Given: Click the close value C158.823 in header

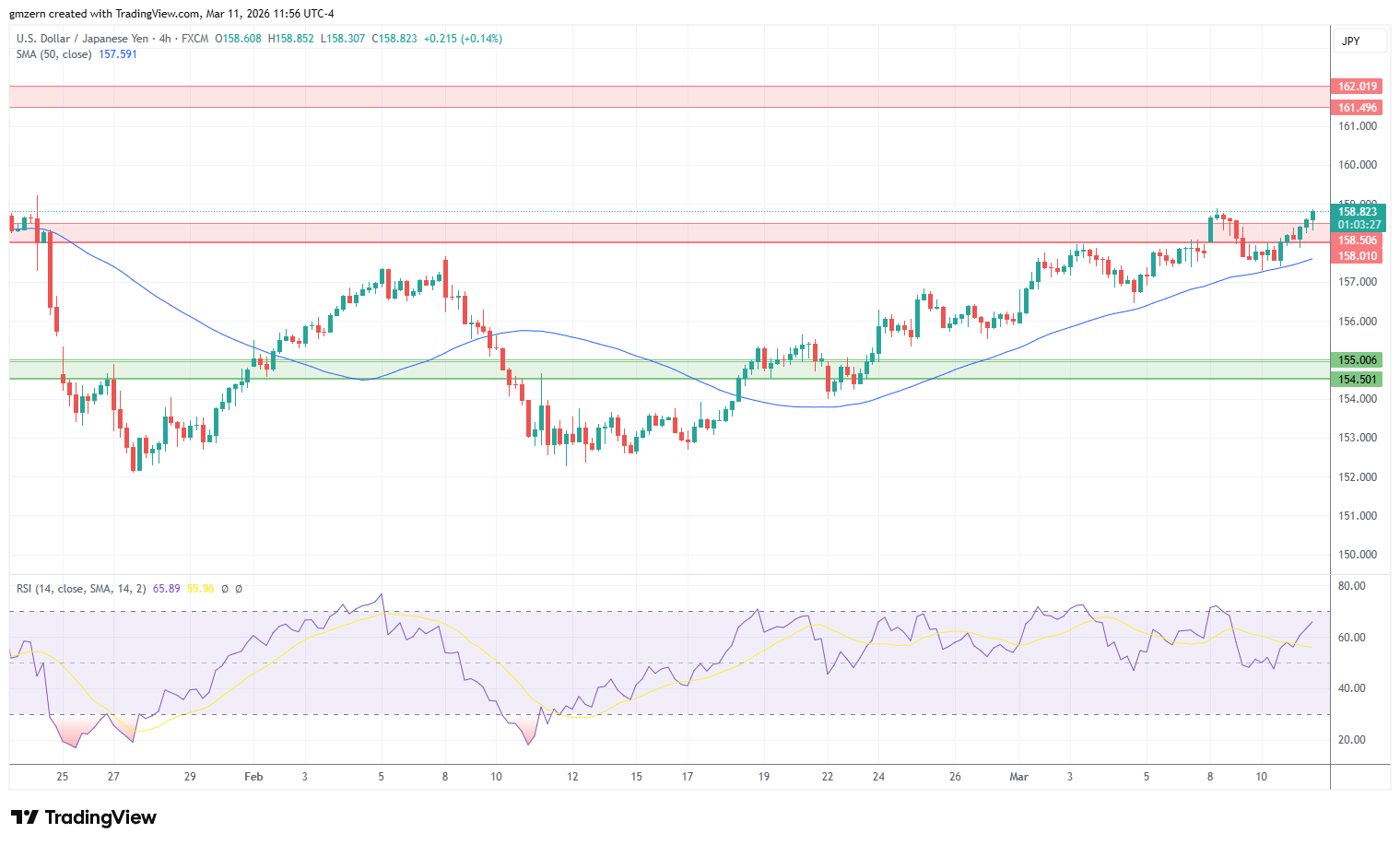Looking at the screenshot, I should coord(394,39).
